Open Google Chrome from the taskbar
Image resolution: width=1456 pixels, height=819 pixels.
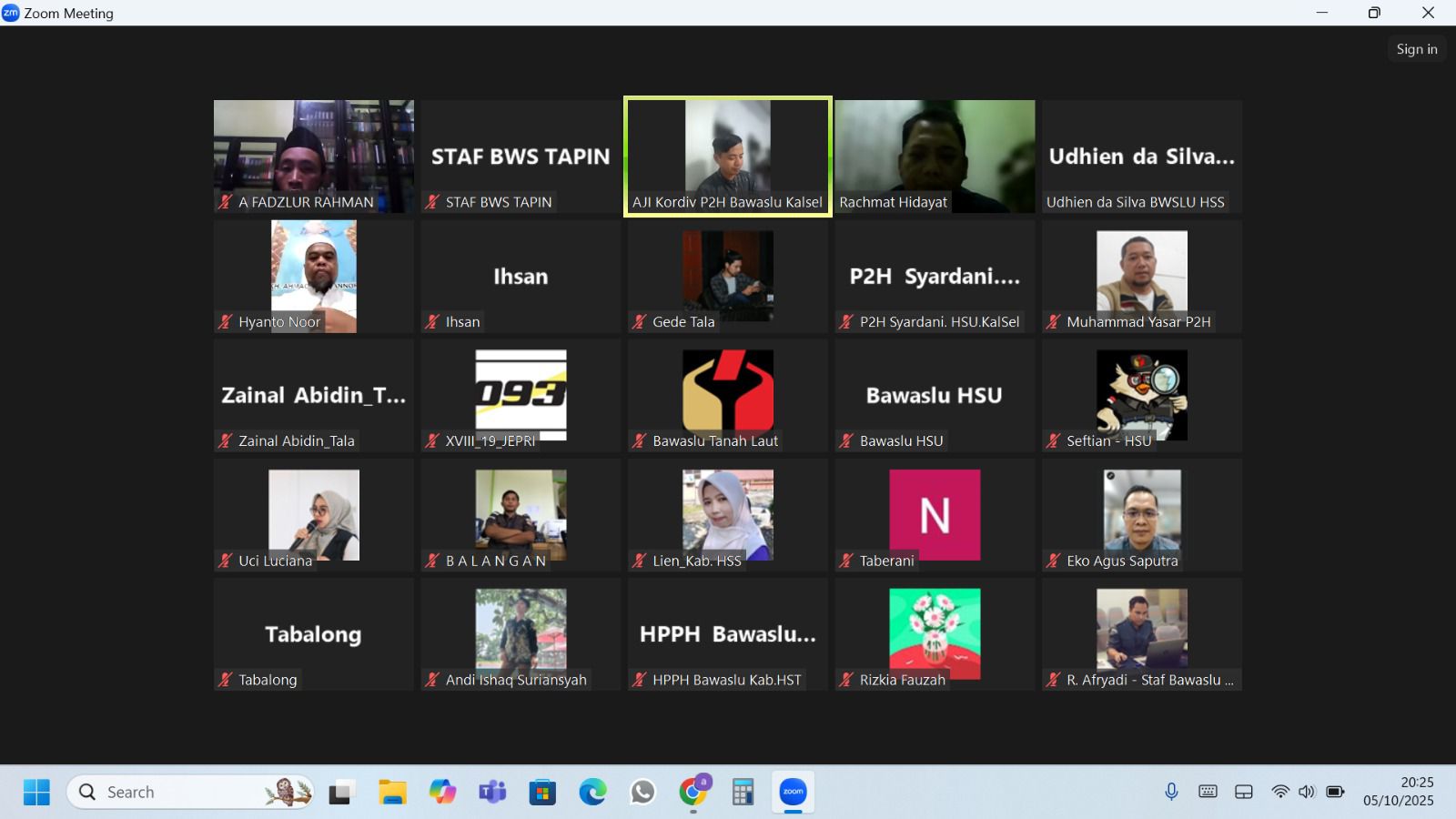pos(693,793)
